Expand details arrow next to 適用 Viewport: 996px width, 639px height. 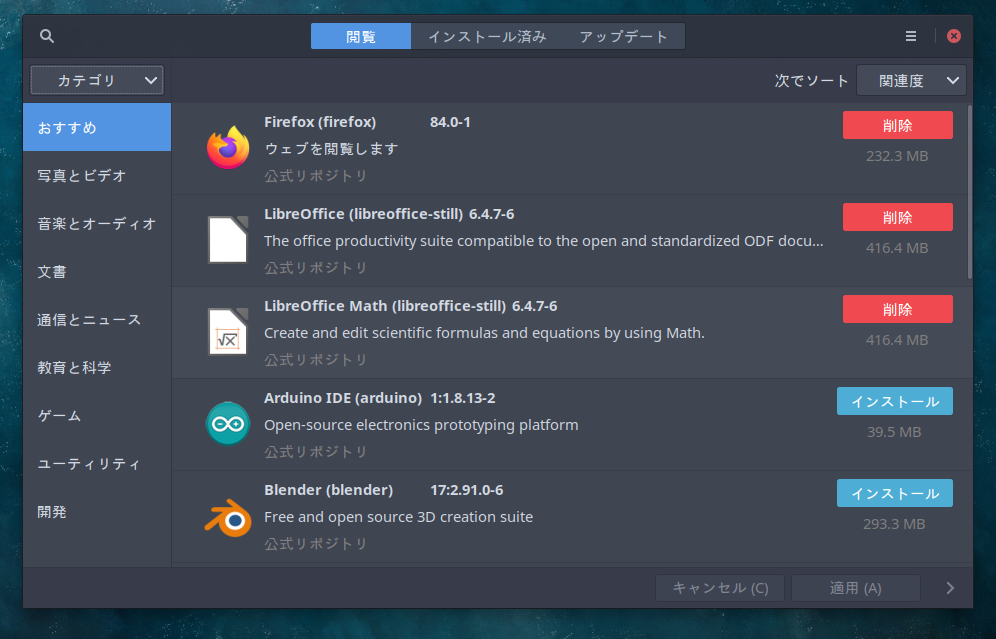coord(950,588)
